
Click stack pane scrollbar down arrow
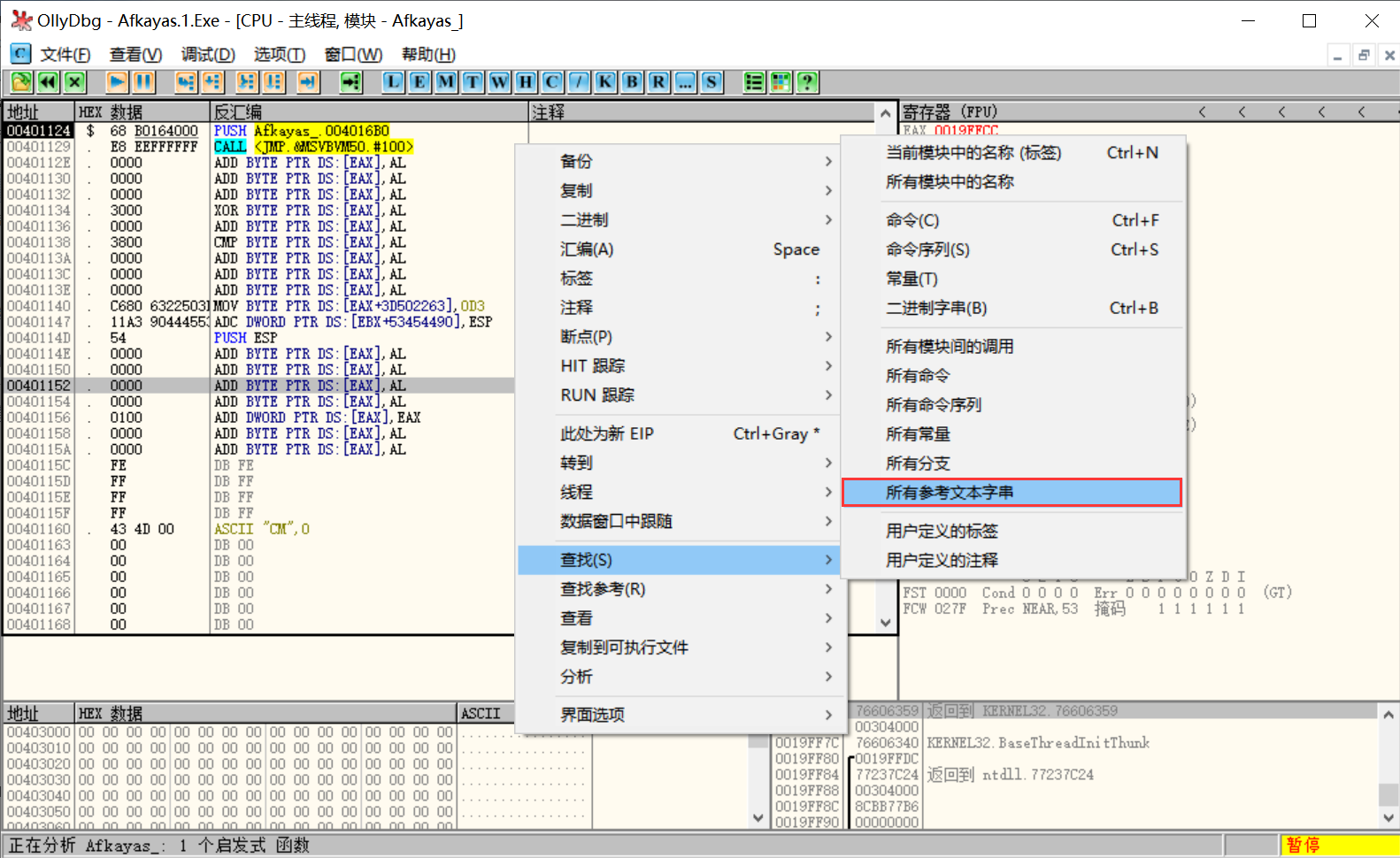(1388, 818)
